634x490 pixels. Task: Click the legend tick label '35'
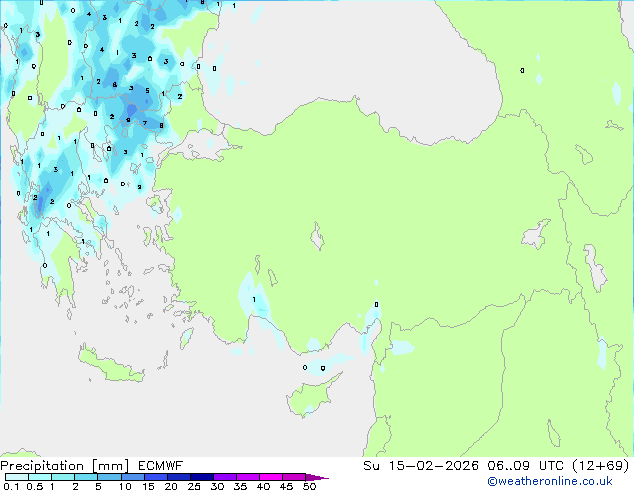click(240, 486)
